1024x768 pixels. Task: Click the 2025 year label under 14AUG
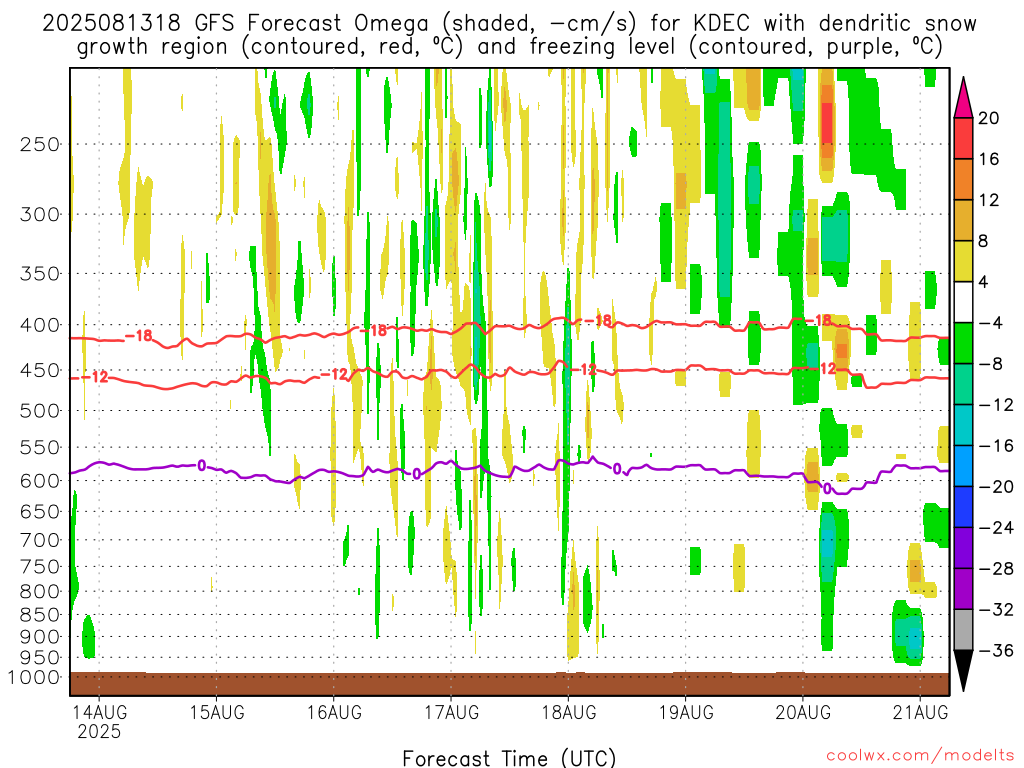(x=99, y=731)
